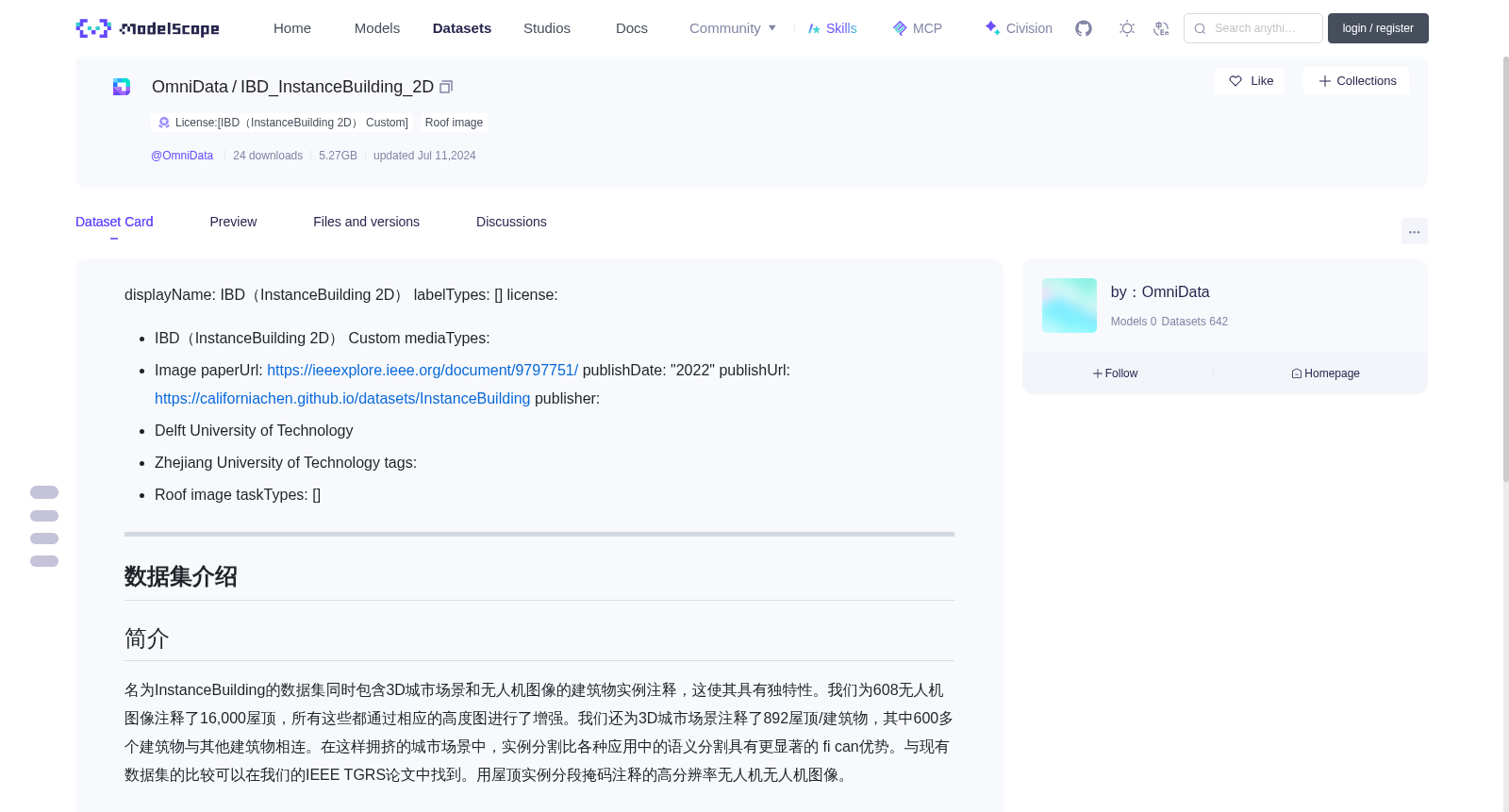
Task: Click the Follow plus icon
Action: (x=1098, y=373)
